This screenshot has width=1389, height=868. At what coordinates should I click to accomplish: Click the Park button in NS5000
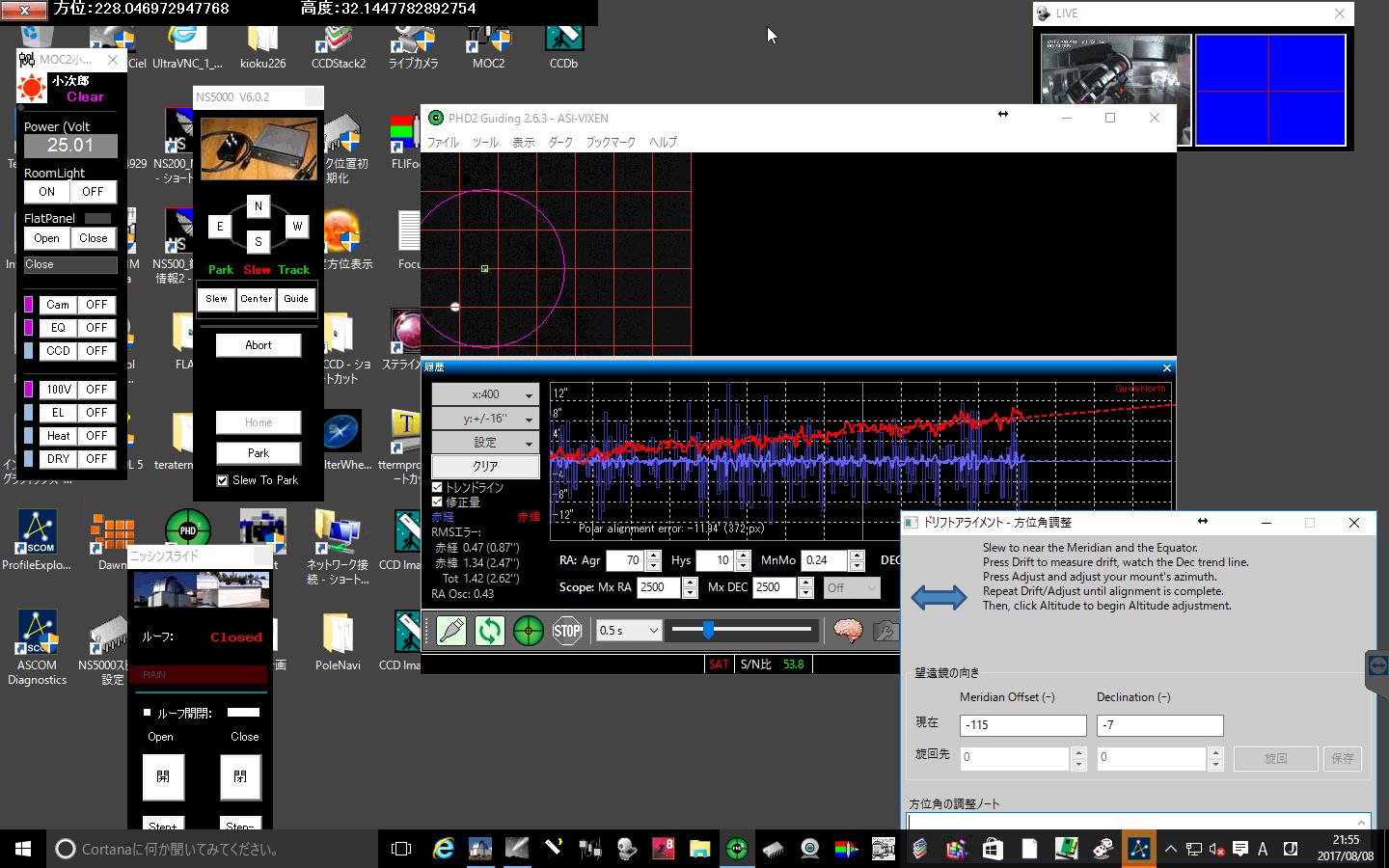(259, 453)
